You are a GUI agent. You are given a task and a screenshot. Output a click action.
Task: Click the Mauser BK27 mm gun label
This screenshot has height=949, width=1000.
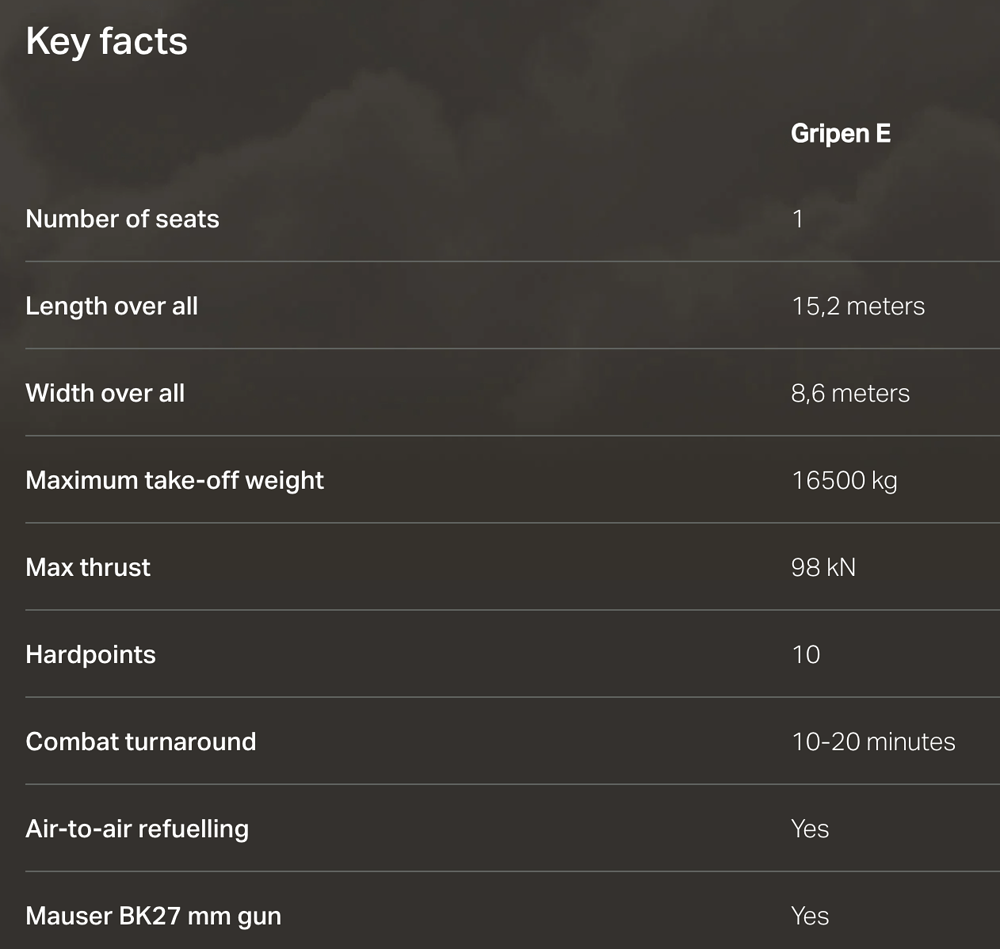pos(153,916)
